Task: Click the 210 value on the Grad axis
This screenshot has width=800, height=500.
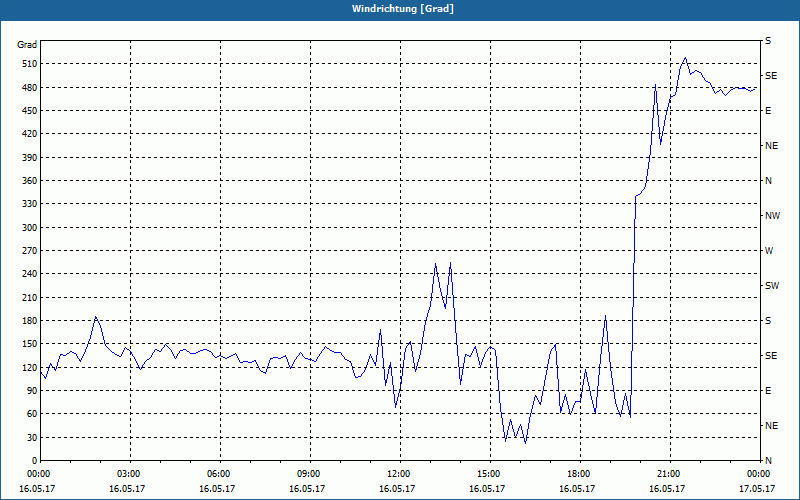Action: (30, 297)
